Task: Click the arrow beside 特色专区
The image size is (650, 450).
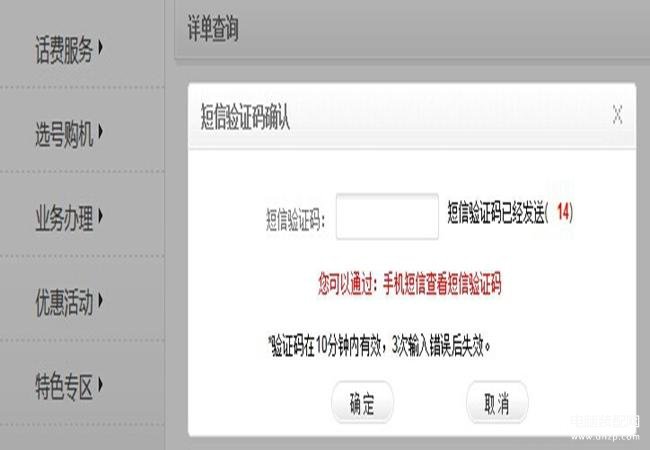Action: point(100,385)
